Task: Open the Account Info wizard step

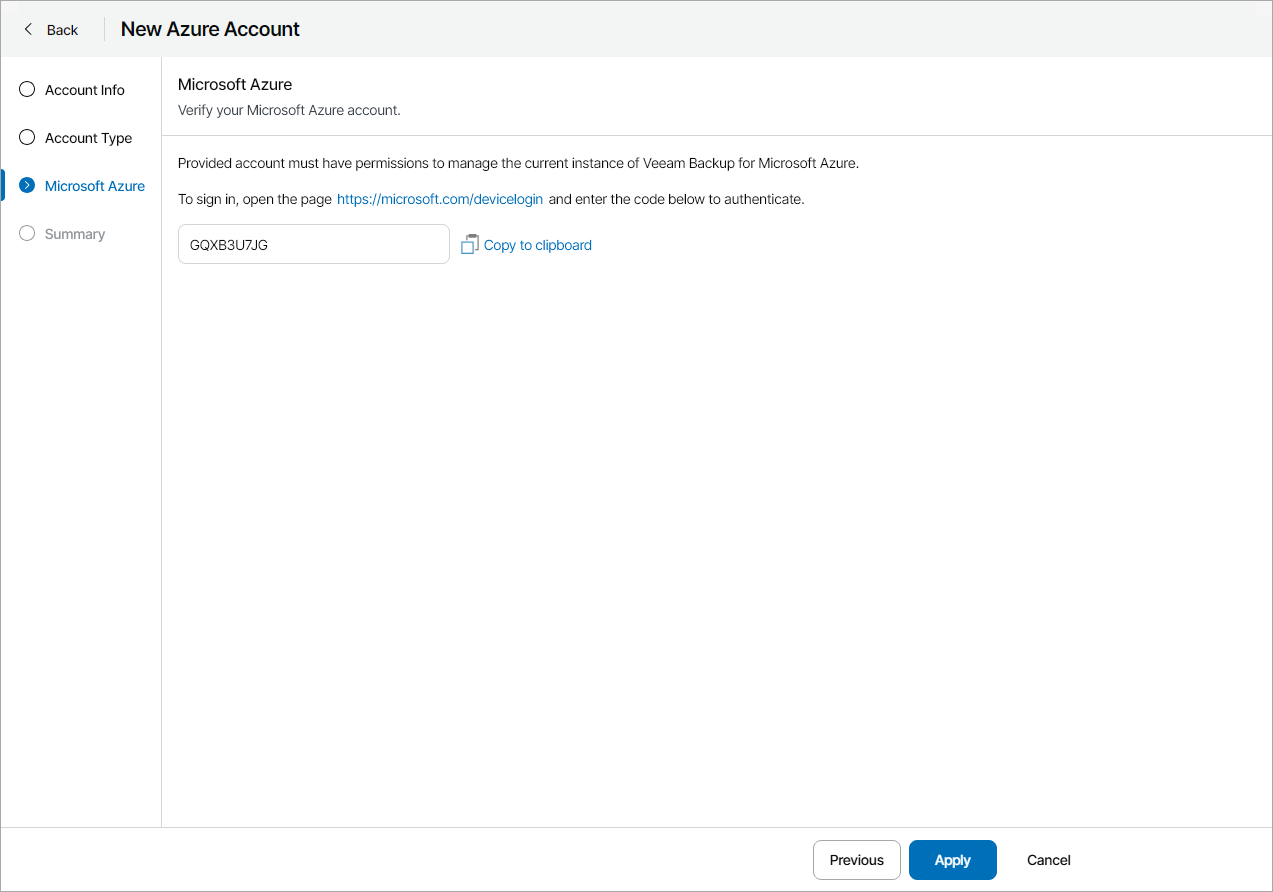Action: 84,89
